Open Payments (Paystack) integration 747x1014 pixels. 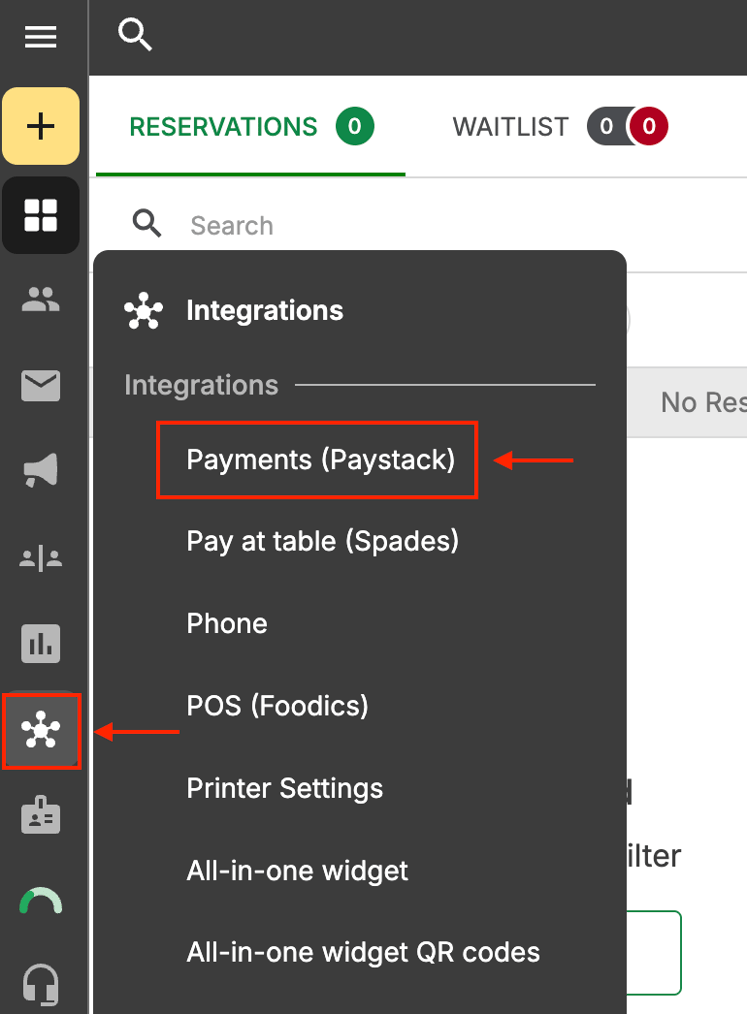(317, 460)
